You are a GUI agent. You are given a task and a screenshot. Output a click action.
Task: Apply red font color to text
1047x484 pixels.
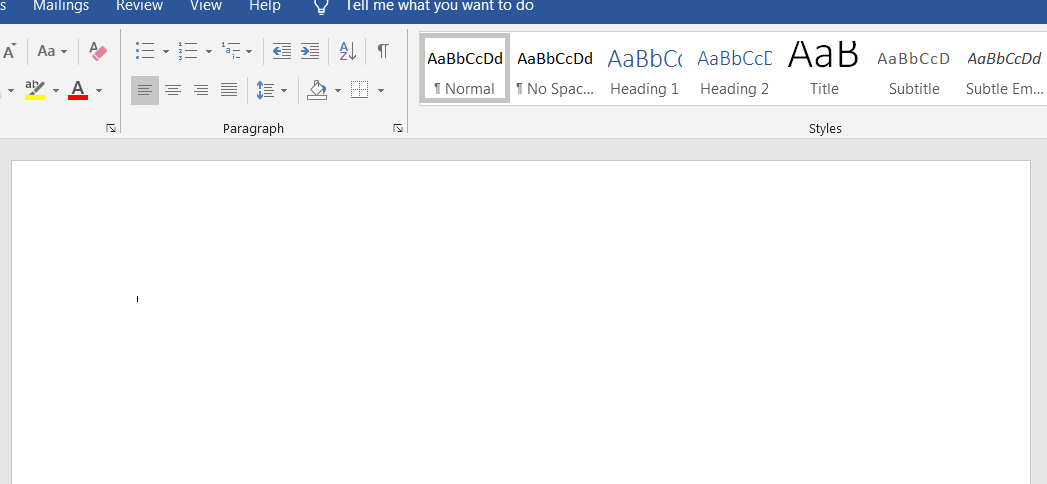click(78, 91)
